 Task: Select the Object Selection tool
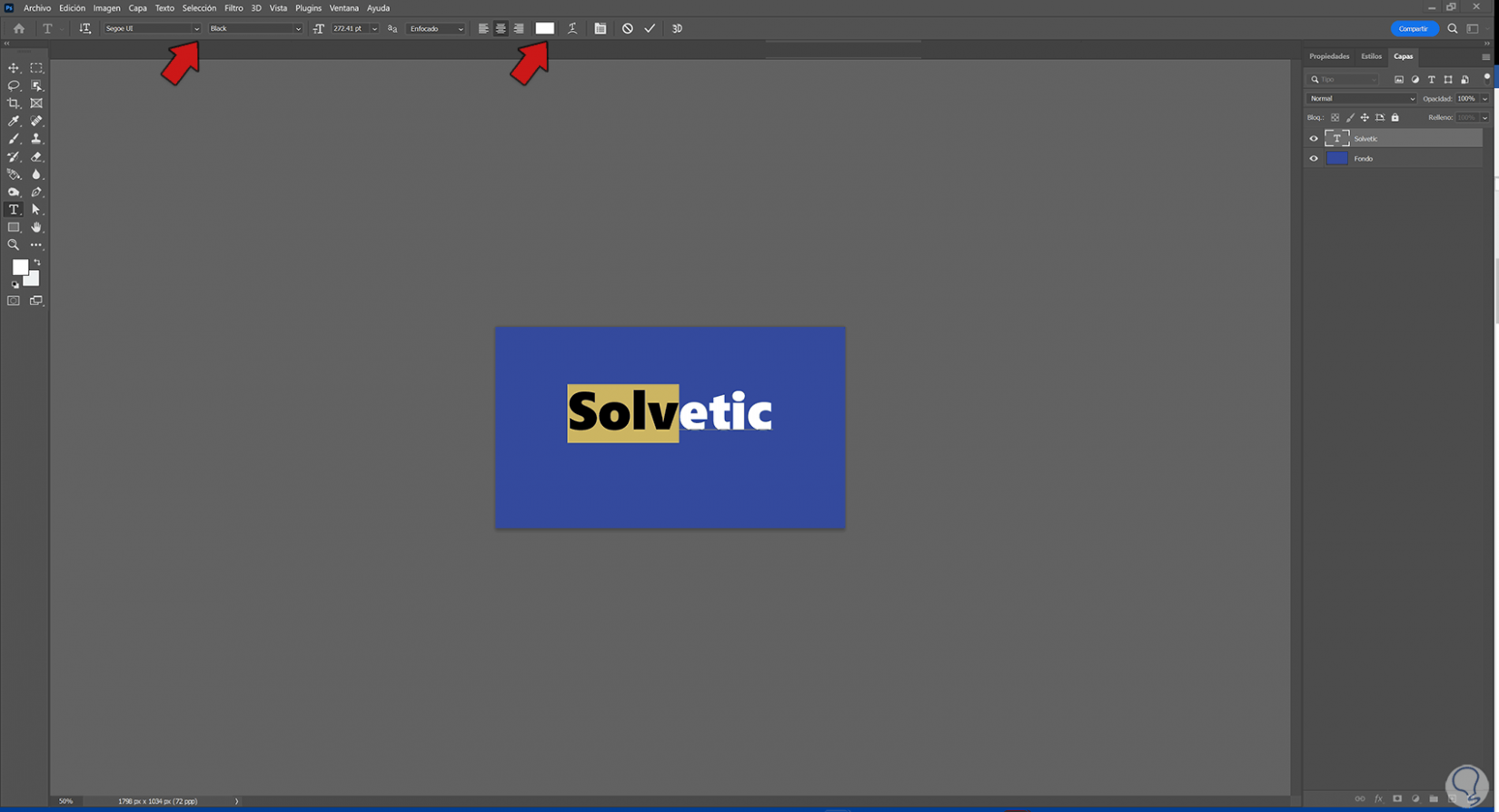point(36,85)
